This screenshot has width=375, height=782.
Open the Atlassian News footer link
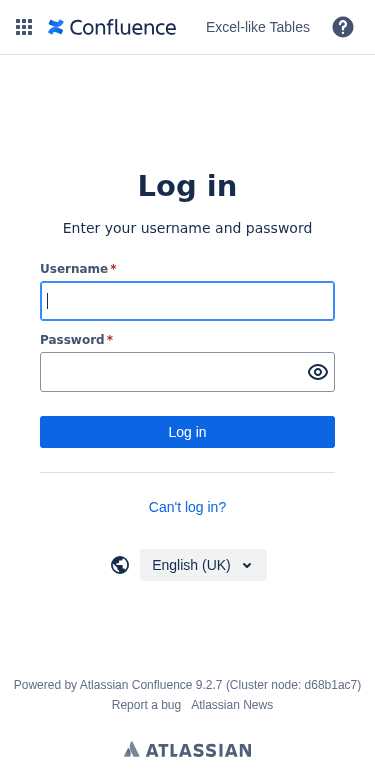click(x=232, y=705)
